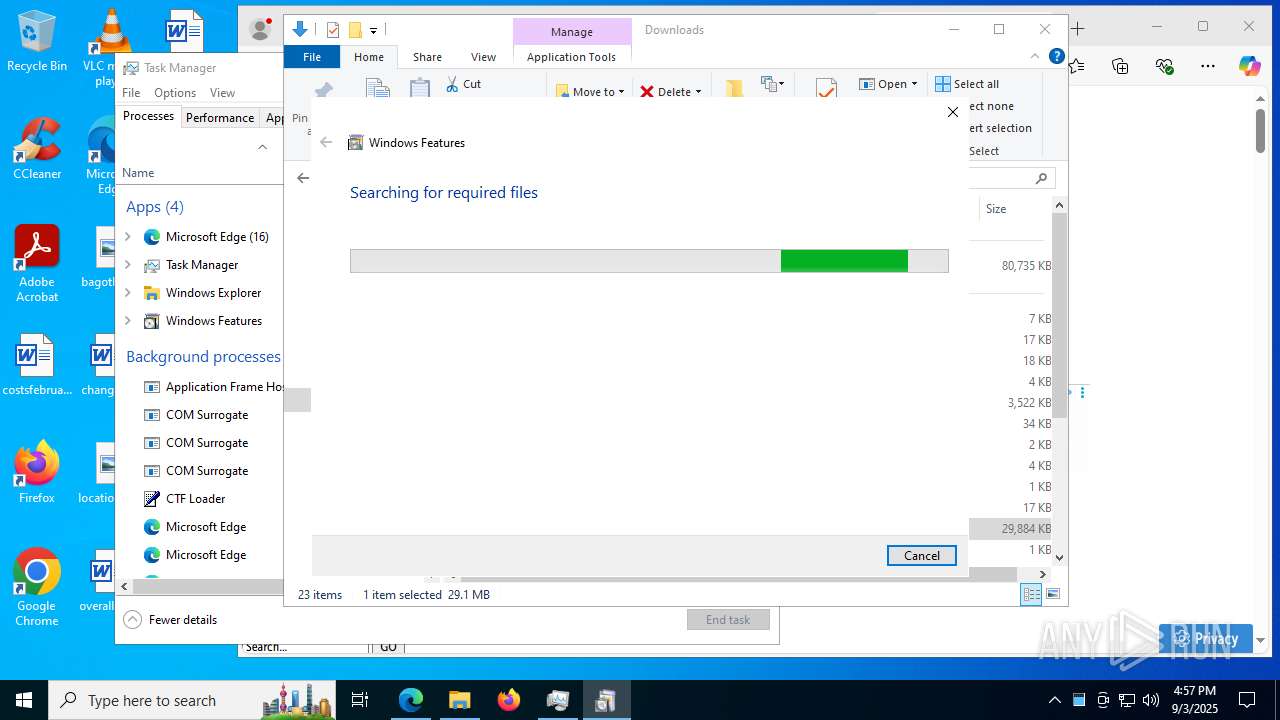This screenshot has height=720, width=1280.
Task: Click Task View icon on taskbar
Action: pyautogui.click(x=360, y=700)
